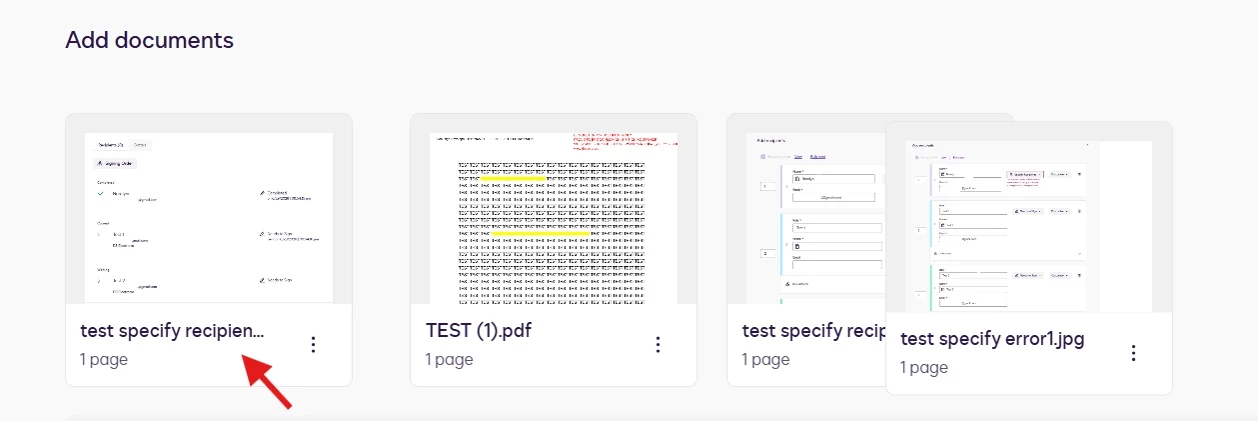Select the partially hidden third document thumbnail
1258x421 pixels.
tap(815, 218)
